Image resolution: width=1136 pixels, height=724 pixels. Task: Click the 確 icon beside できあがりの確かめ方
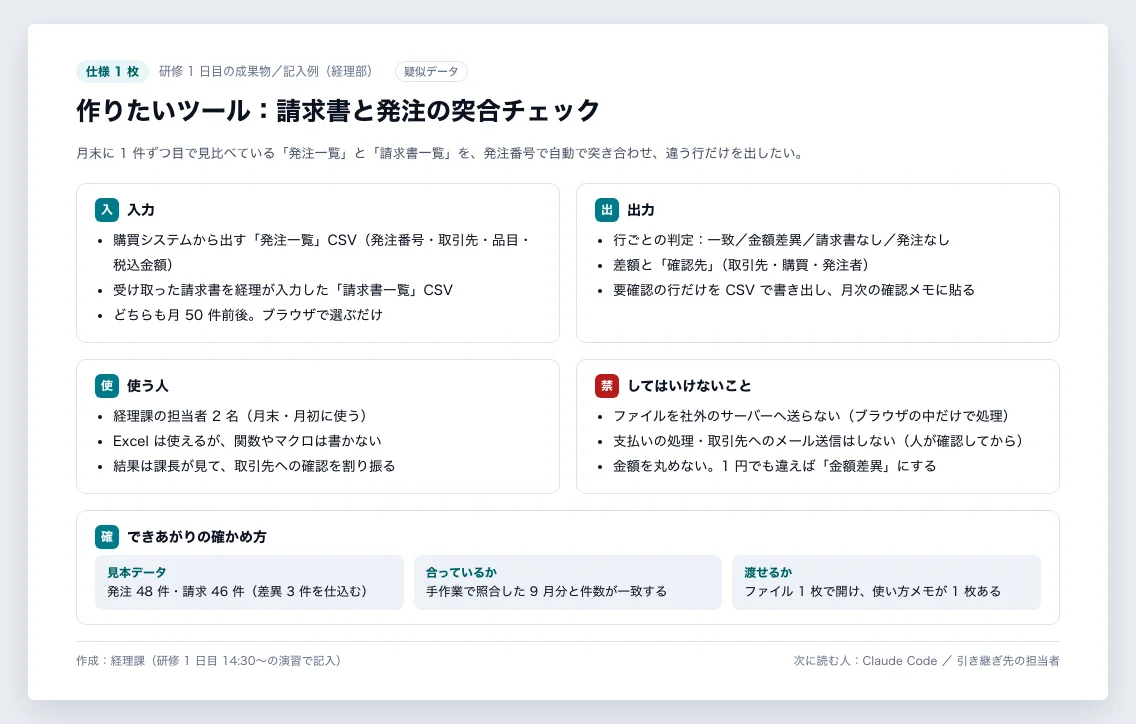pyautogui.click(x=107, y=537)
